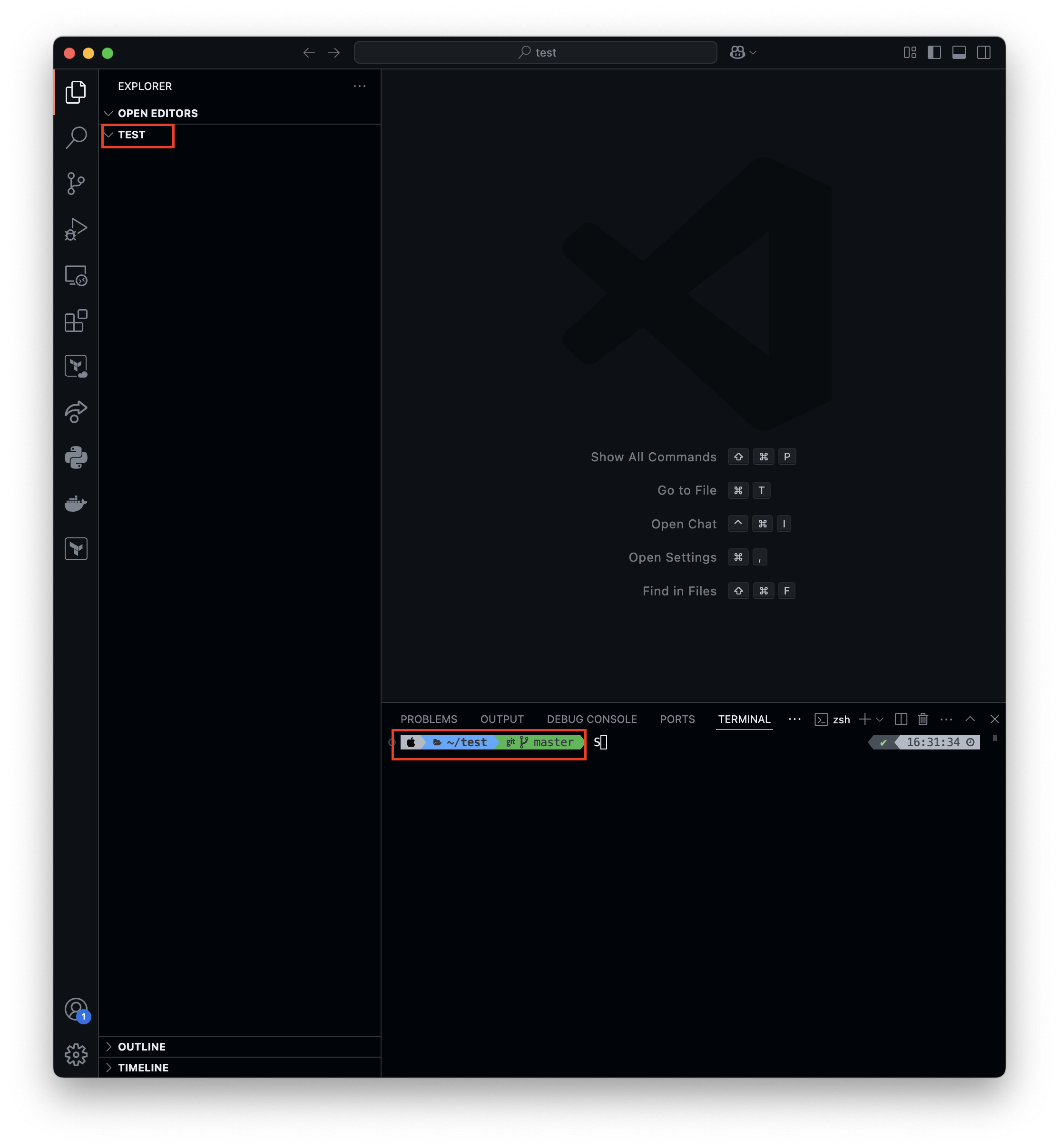Screen dimensions: 1059x1148
Task: Open the Remote Explorer view
Action: coord(76,275)
